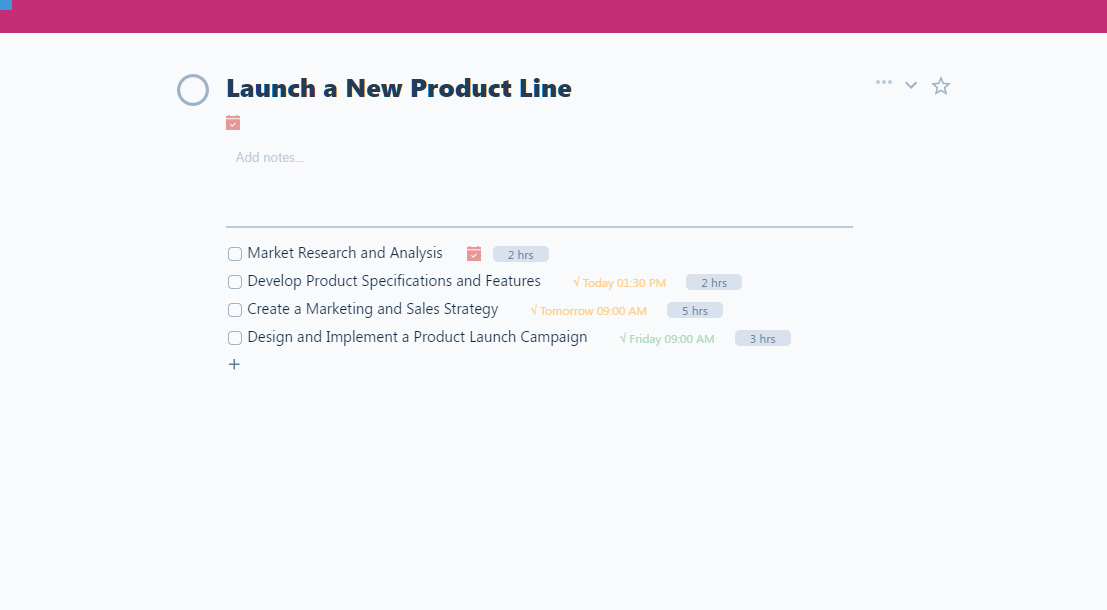
Task: Open the three-dots more options menu
Action: click(x=884, y=83)
